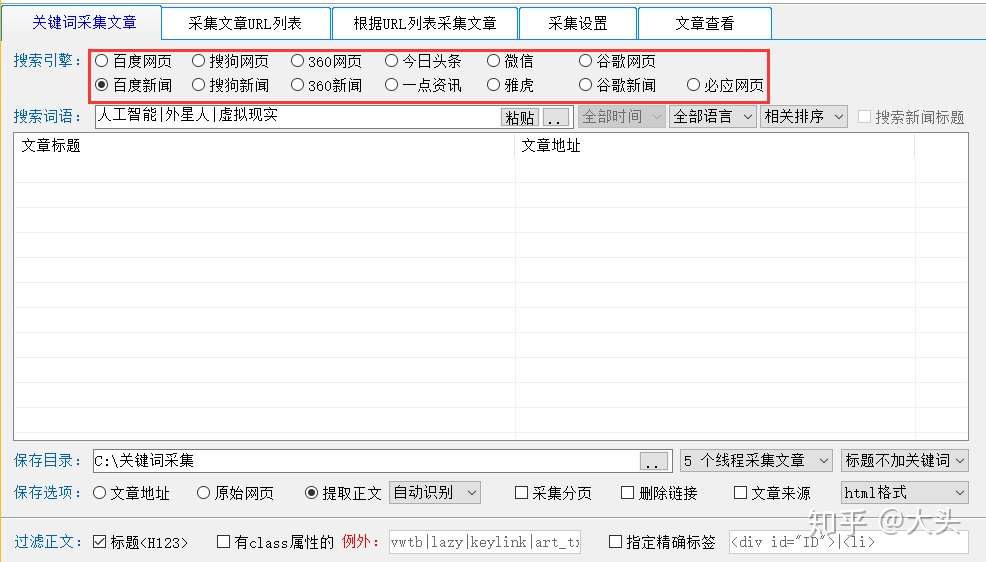Select the 百度网页 search engine radio
Image resolution: width=986 pixels, height=562 pixels.
coord(101,61)
